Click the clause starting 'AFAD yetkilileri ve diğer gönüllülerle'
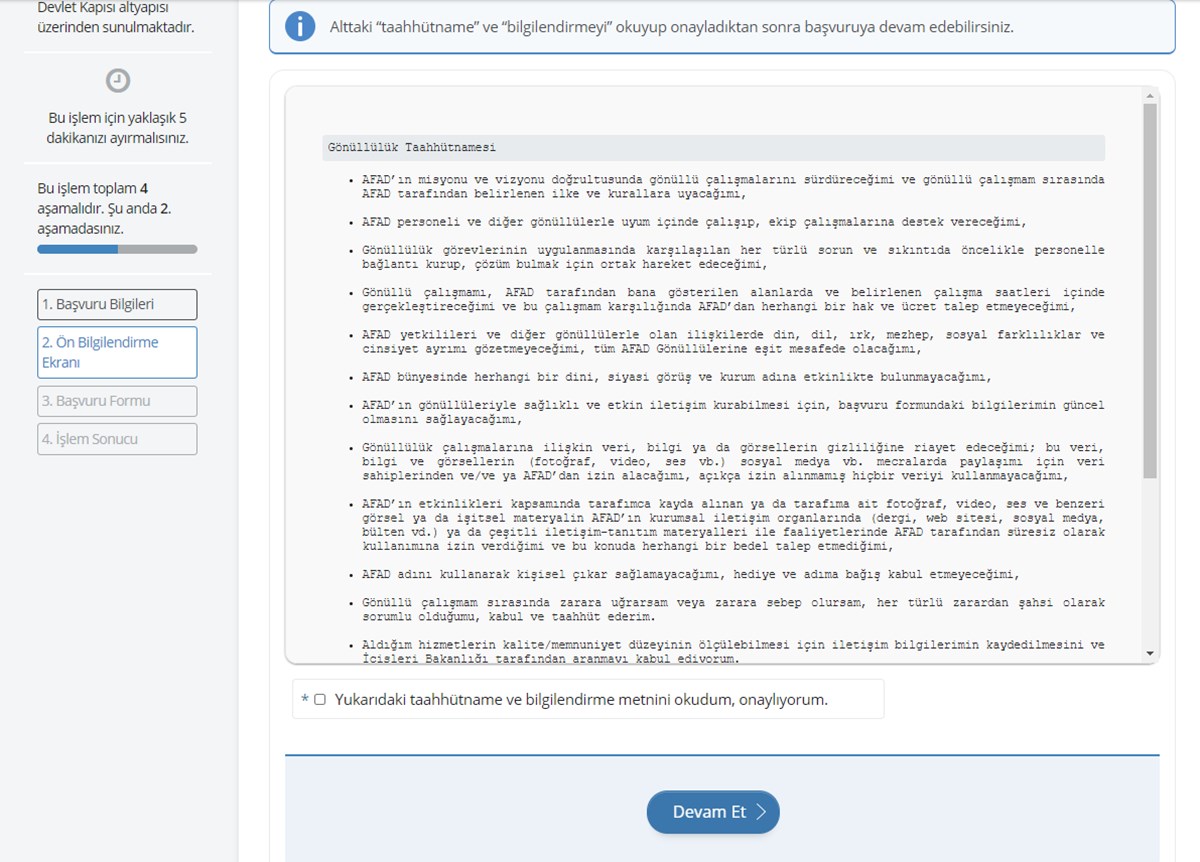Image resolution: width=1200 pixels, height=862 pixels. 734,342
